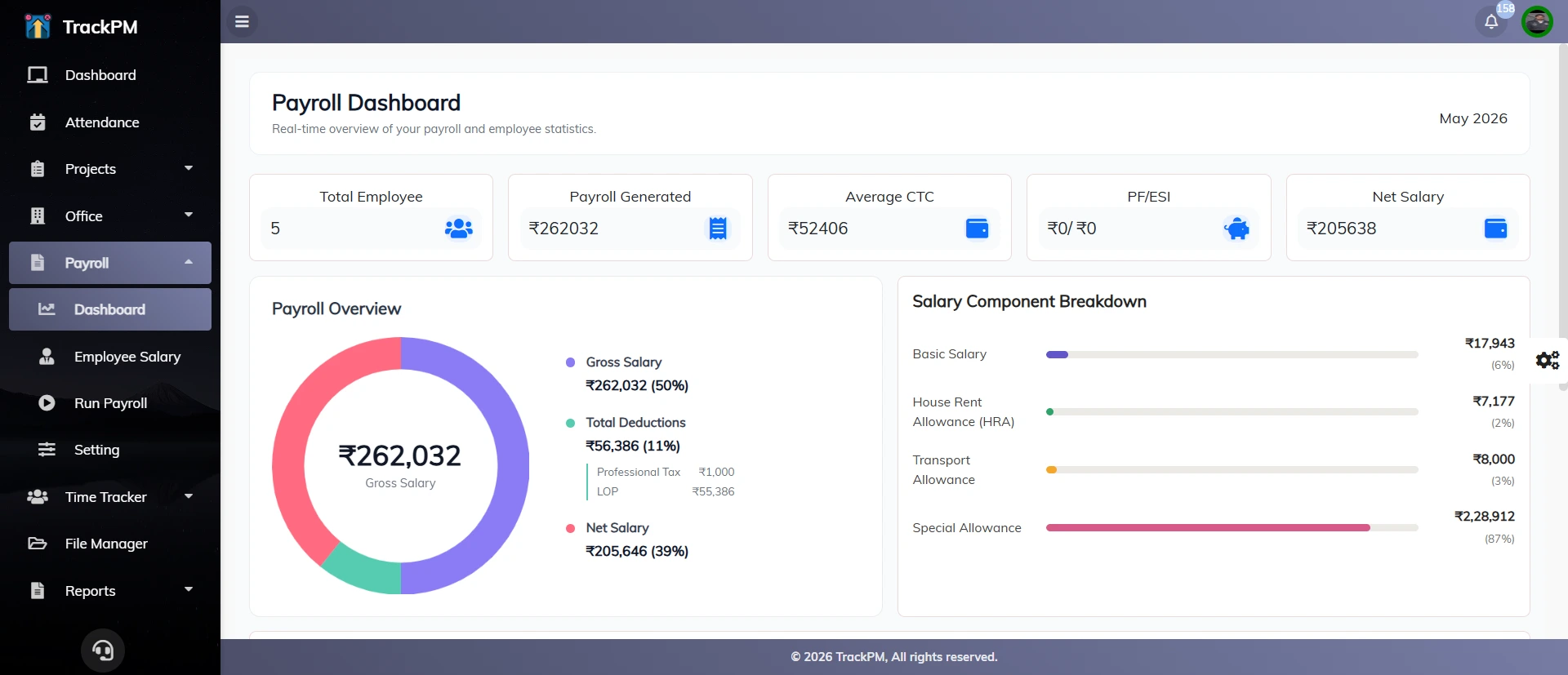Click the Attendance calendar icon

38,122
